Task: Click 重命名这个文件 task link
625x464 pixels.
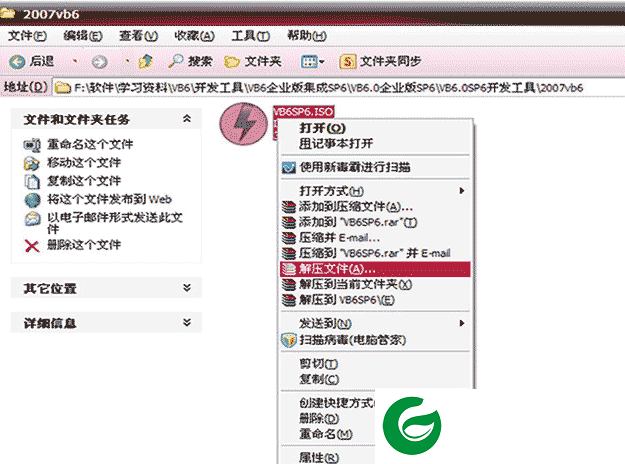Action: click(90, 144)
